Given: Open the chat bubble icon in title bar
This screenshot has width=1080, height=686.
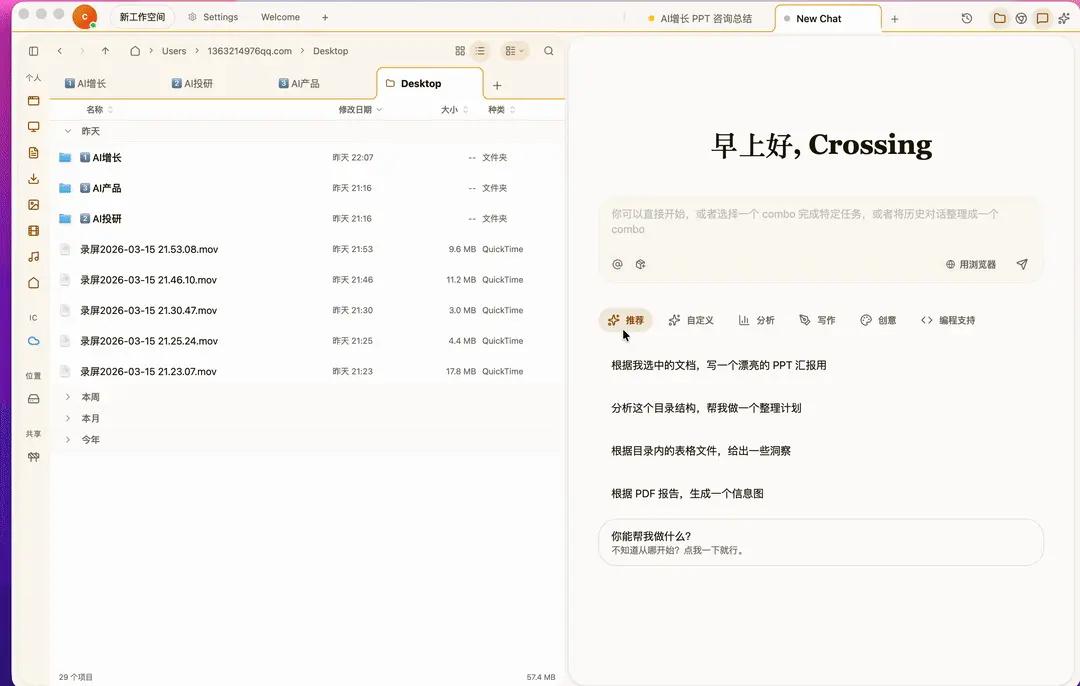Looking at the screenshot, I should coord(1041,17).
